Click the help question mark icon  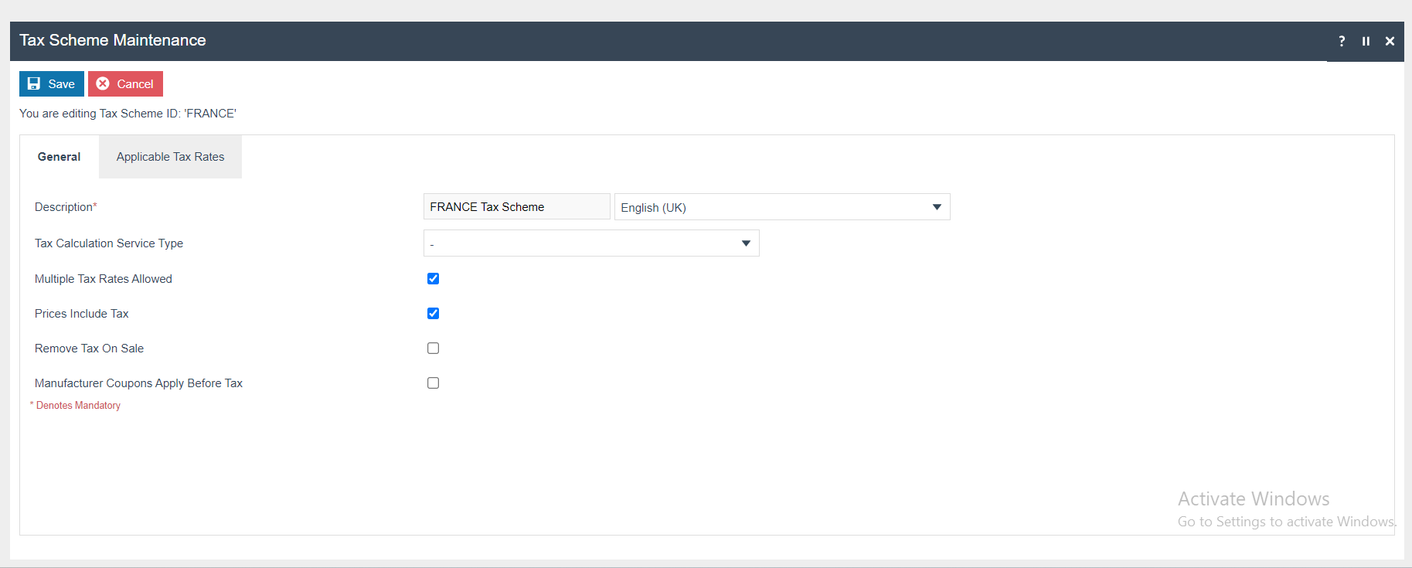pos(1342,41)
